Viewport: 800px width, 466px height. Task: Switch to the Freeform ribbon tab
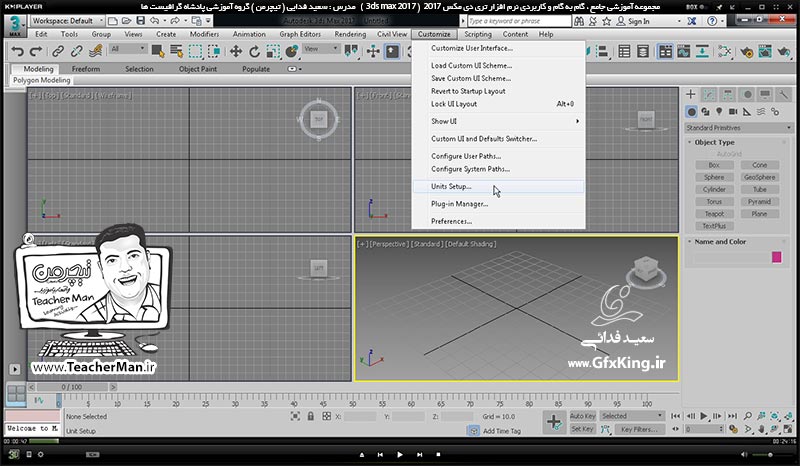click(x=86, y=69)
